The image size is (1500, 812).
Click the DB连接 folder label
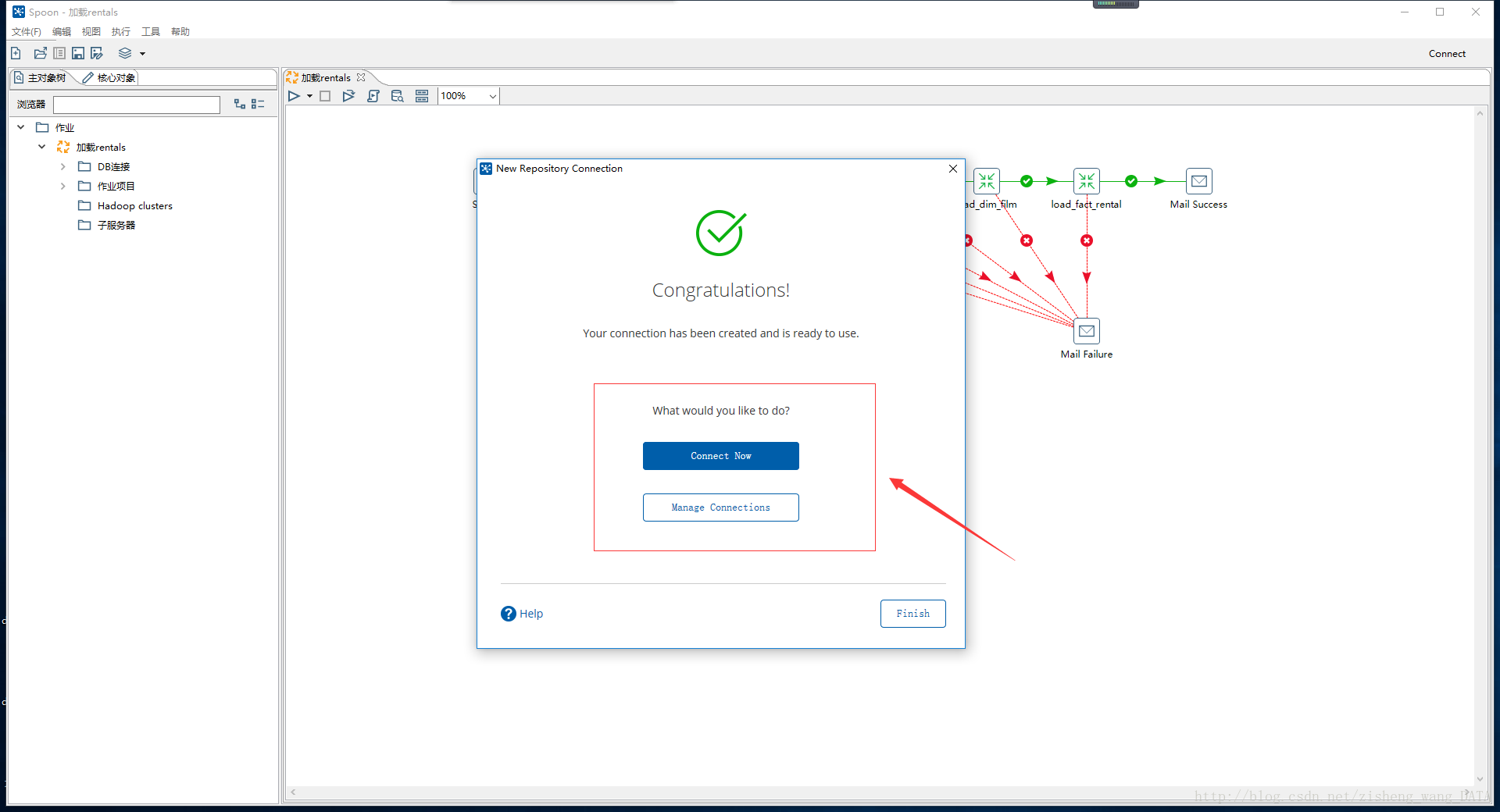(x=114, y=166)
